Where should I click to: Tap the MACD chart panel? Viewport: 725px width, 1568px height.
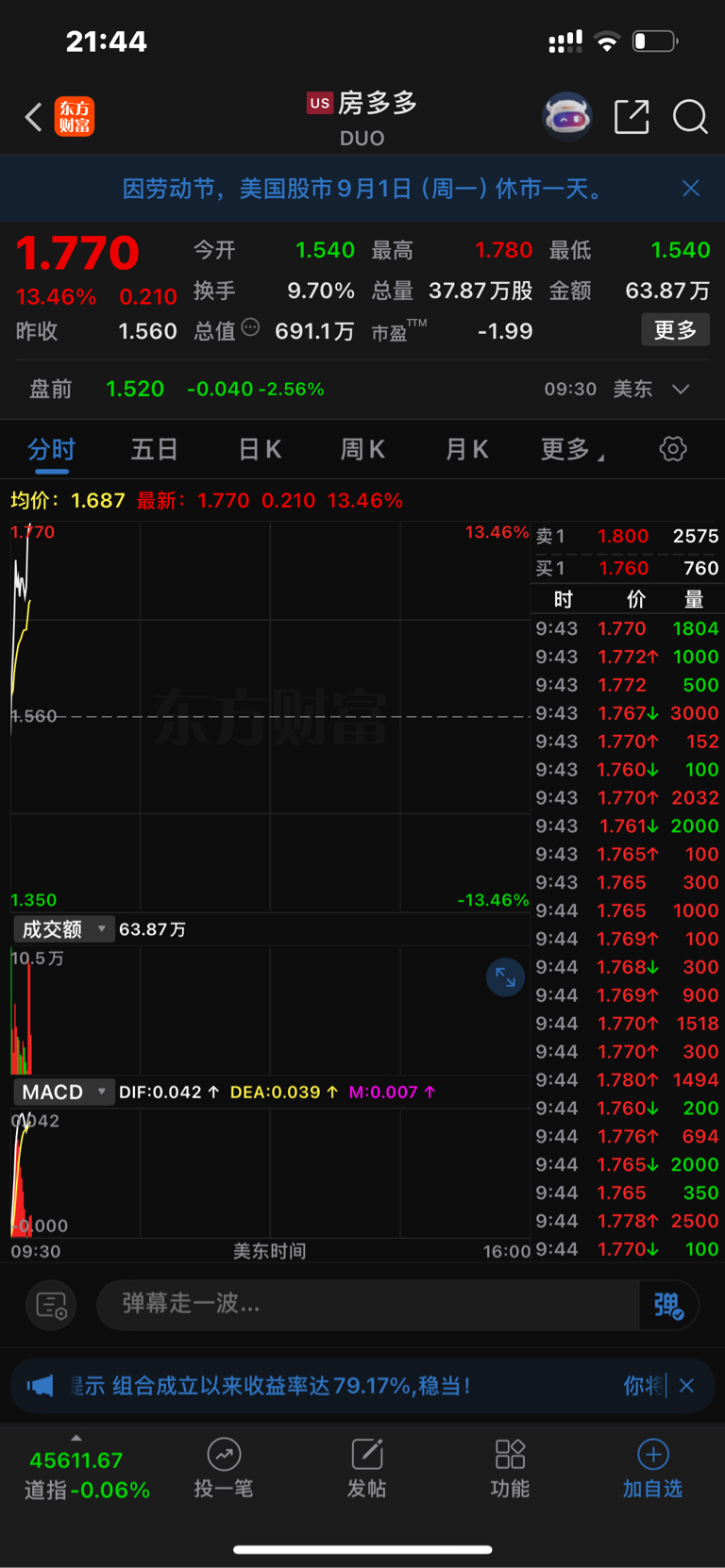coord(270,1173)
